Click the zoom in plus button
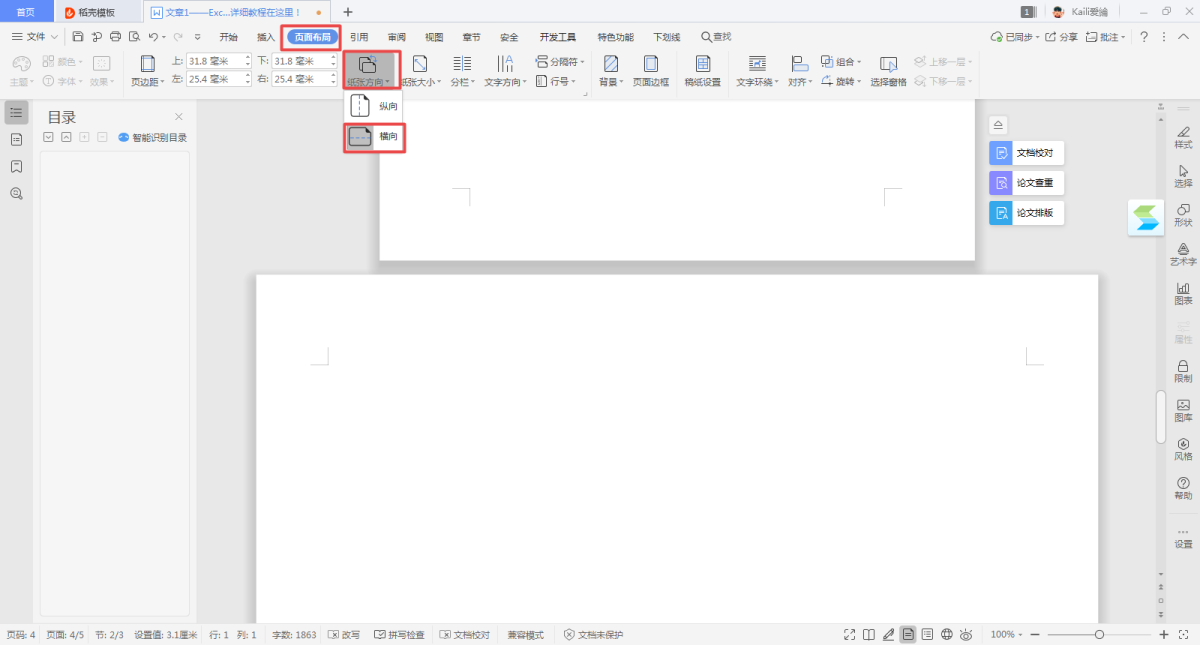The image size is (1200, 645). [x=1164, y=635]
